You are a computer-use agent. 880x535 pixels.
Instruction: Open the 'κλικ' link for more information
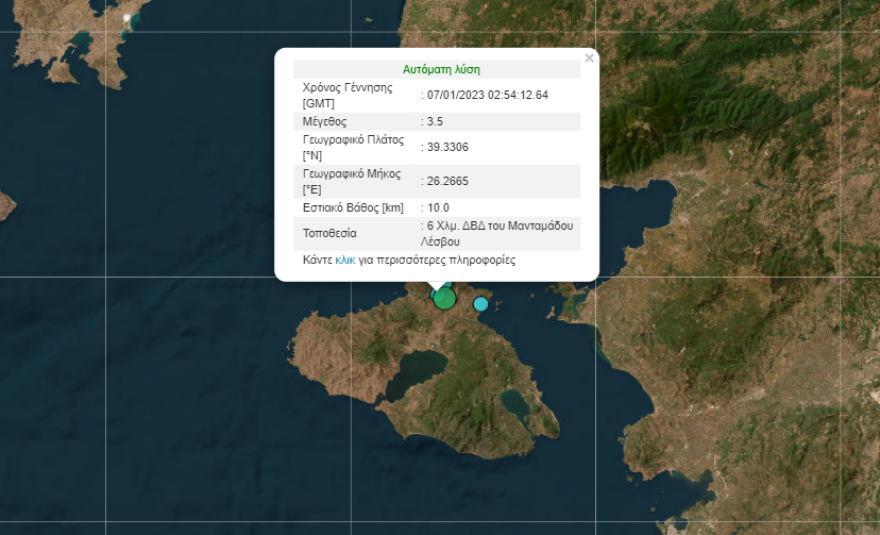[x=345, y=260]
